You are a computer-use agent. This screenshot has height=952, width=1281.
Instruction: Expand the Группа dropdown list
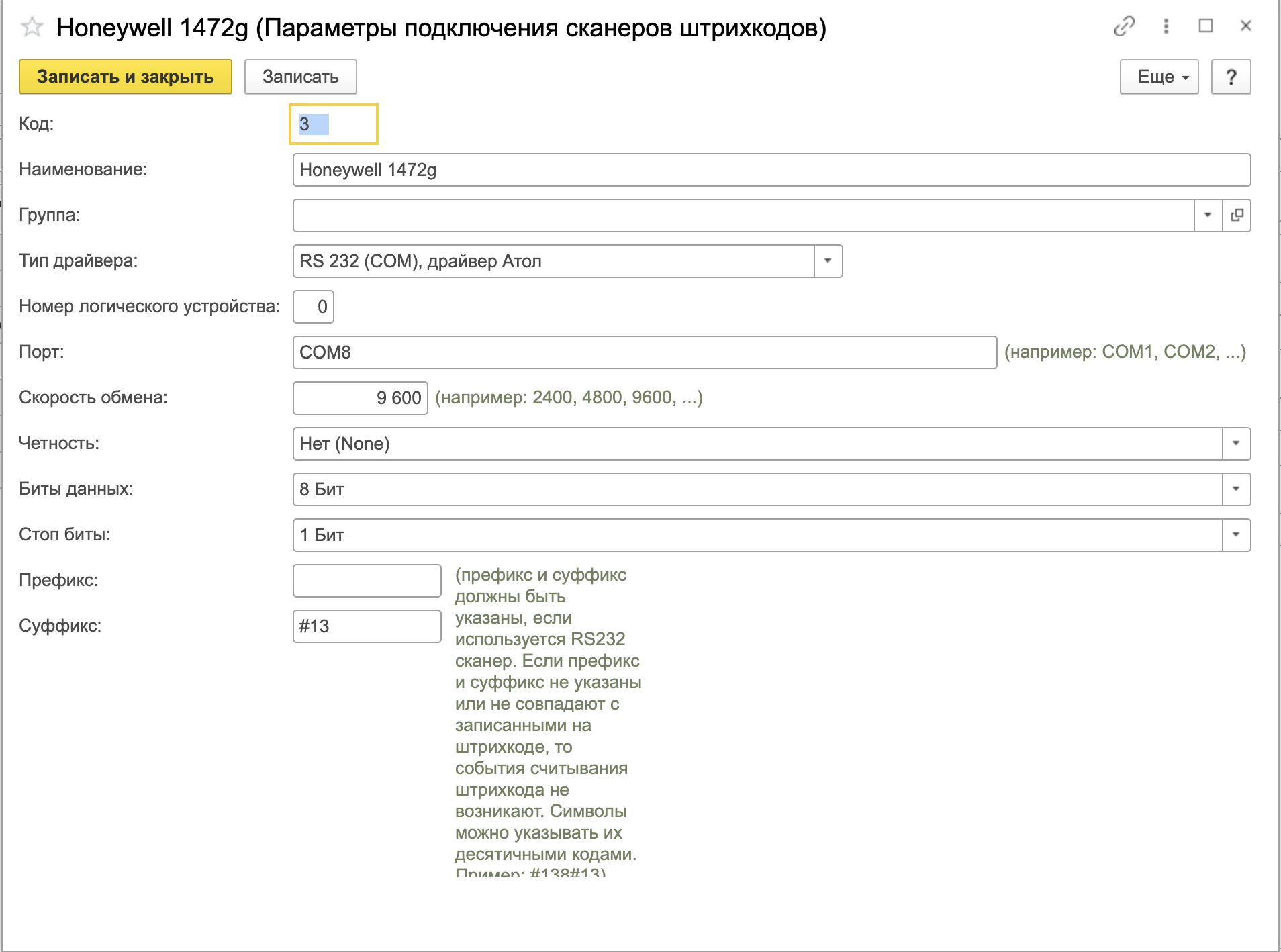pyautogui.click(x=1208, y=216)
